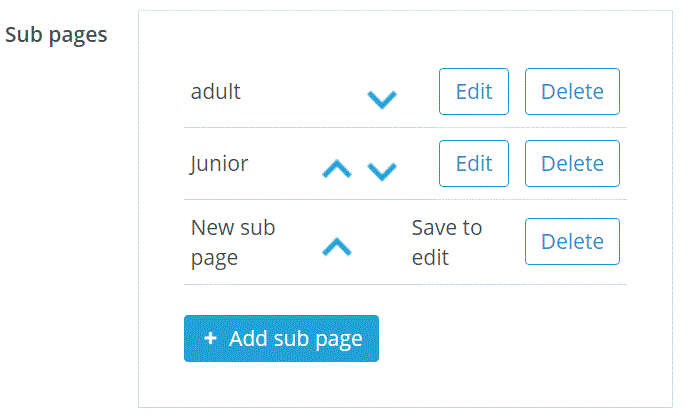The height and width of the screenshot is (420, 700).
Task: Move the adult sub page down
Action: point(382,99)
